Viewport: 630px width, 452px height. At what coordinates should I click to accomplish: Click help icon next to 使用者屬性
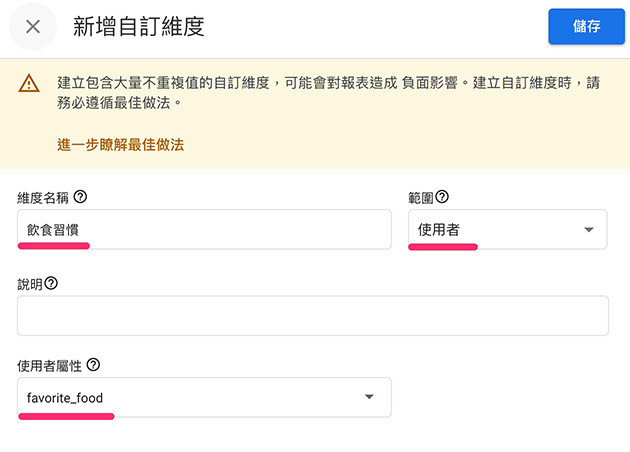tap(94, 365)
